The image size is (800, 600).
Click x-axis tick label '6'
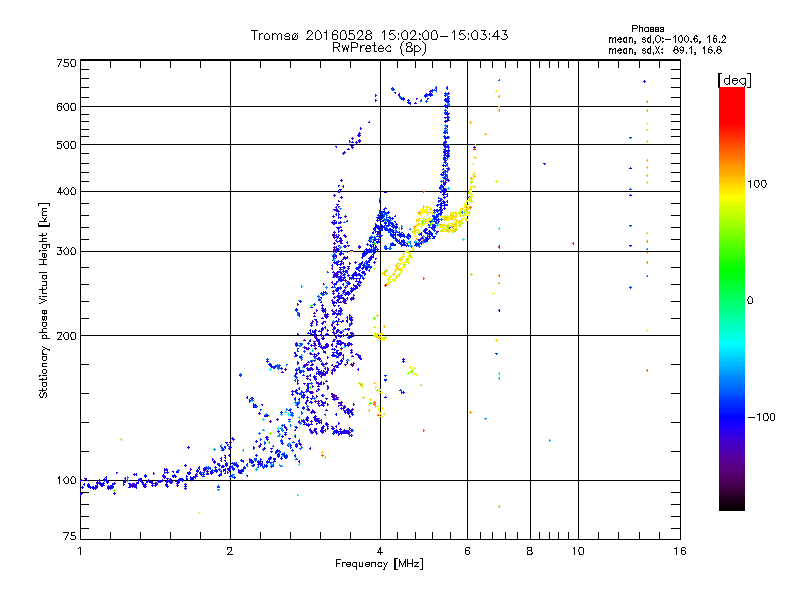point(467,551)
